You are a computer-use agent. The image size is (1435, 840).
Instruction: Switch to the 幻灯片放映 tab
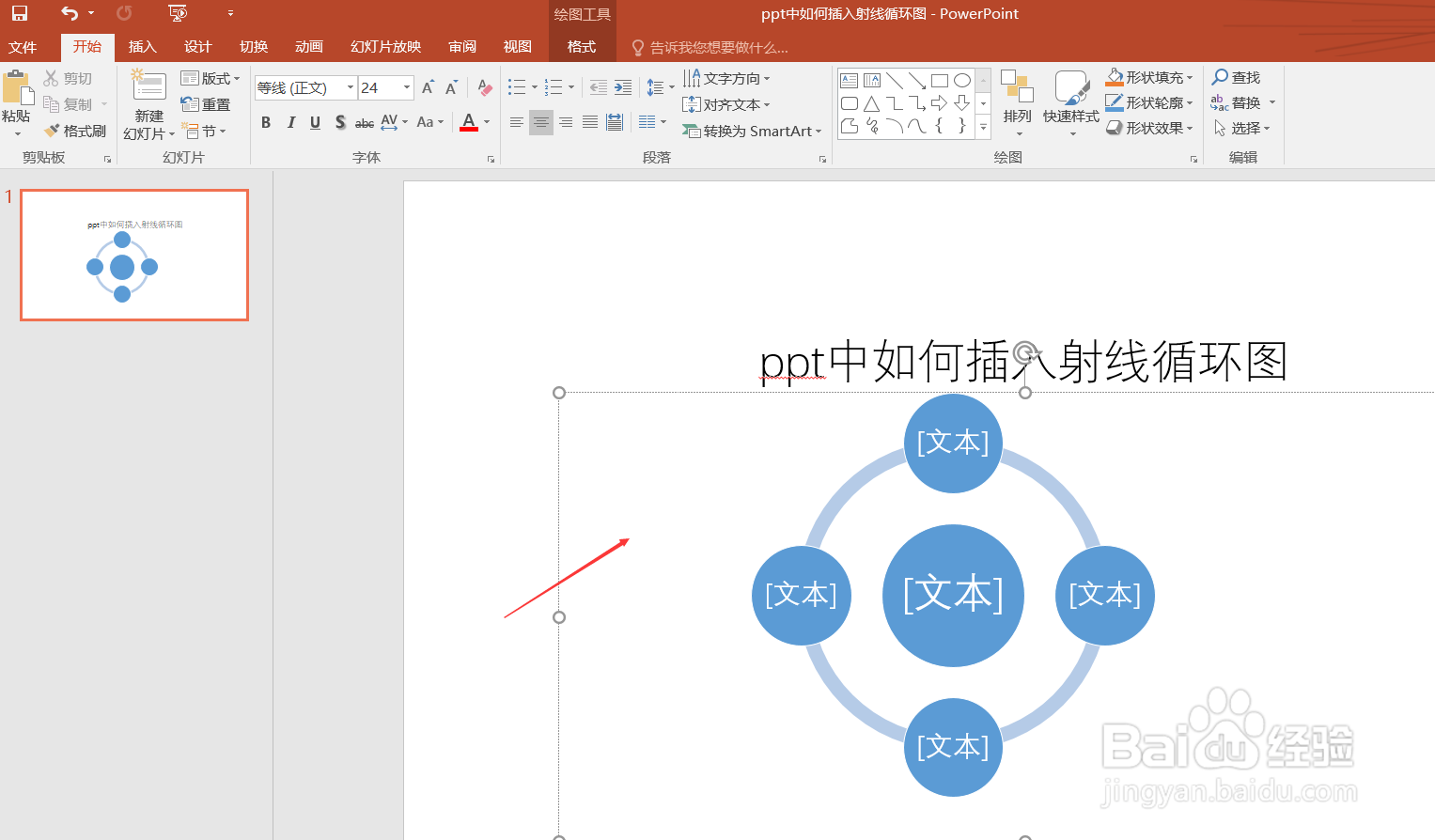386,47
